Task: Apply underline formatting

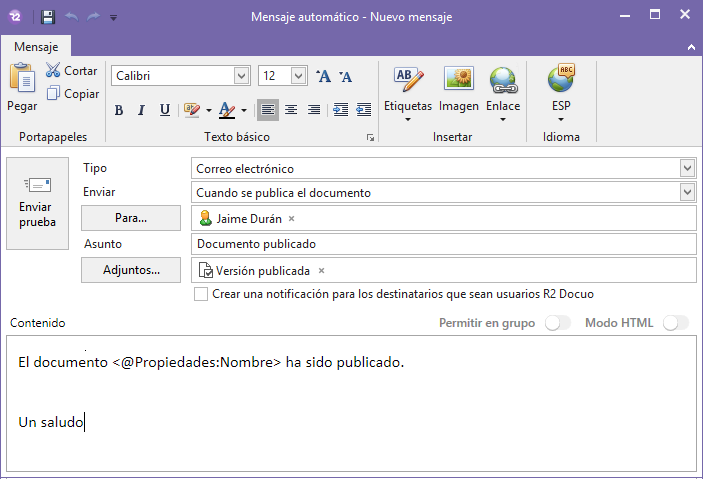Action: (164, 110)
